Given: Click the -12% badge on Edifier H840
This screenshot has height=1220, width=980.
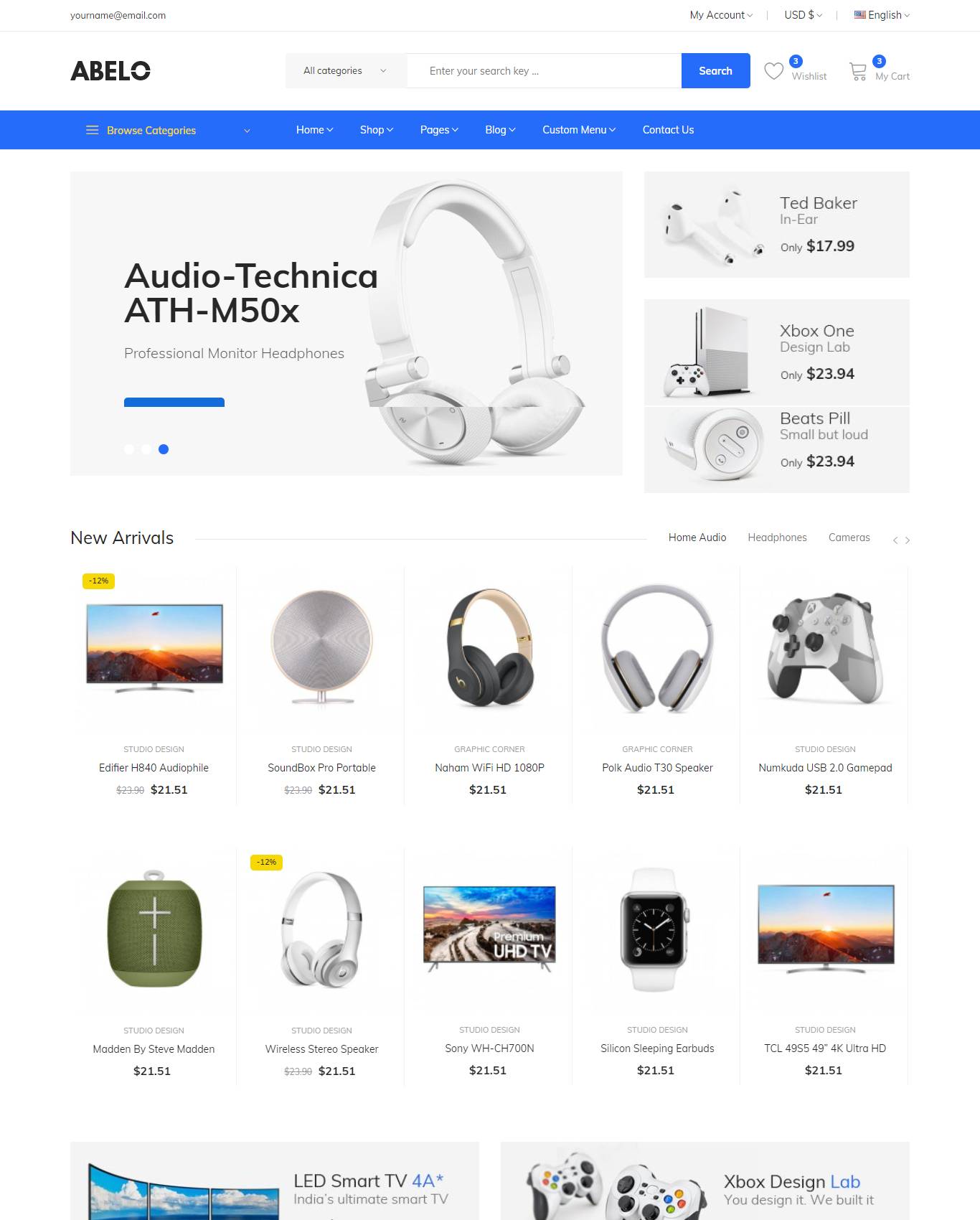Looking at the screenshot, I should [99, 581].
